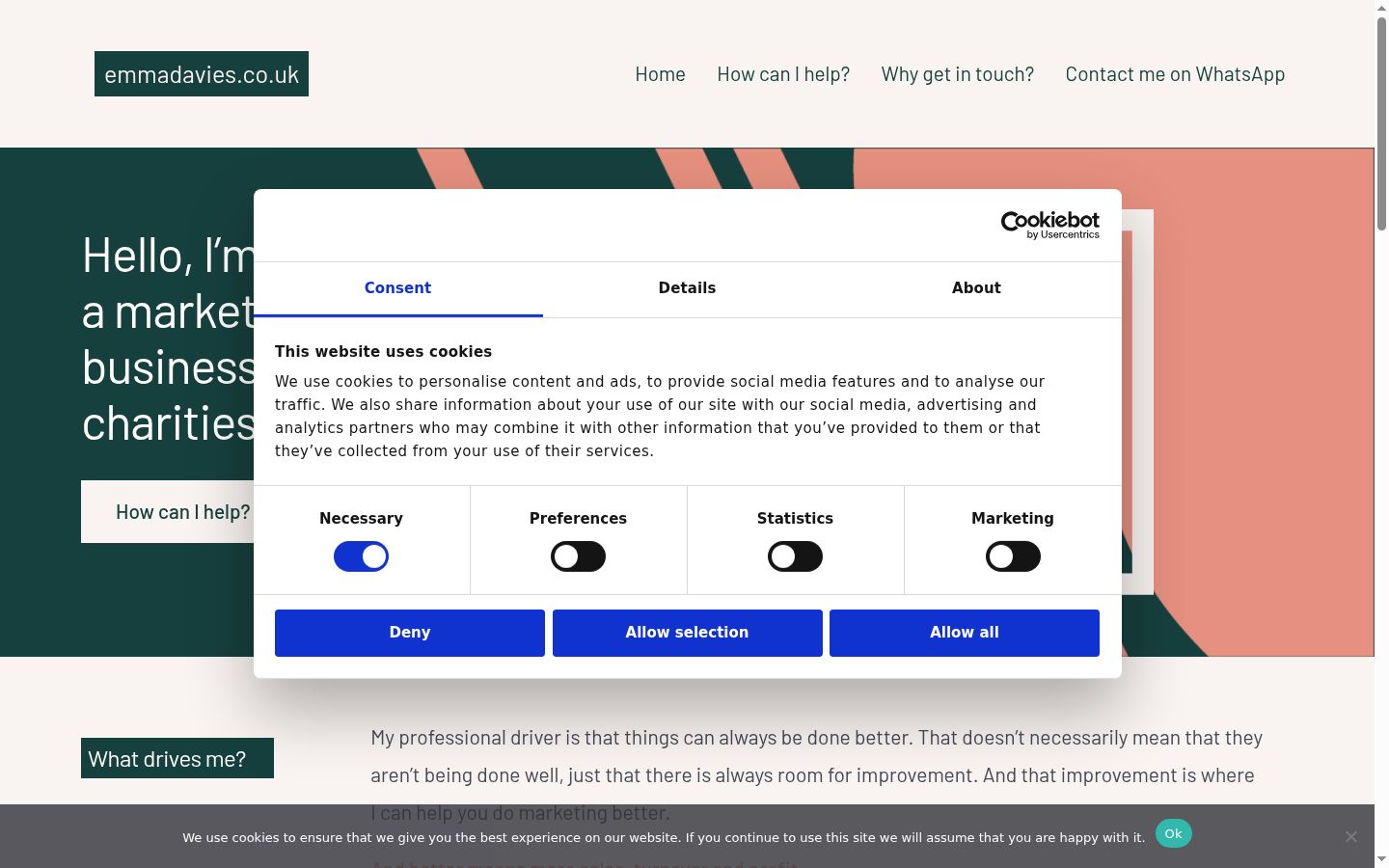Click the Necessary category label

pos(361,519)
